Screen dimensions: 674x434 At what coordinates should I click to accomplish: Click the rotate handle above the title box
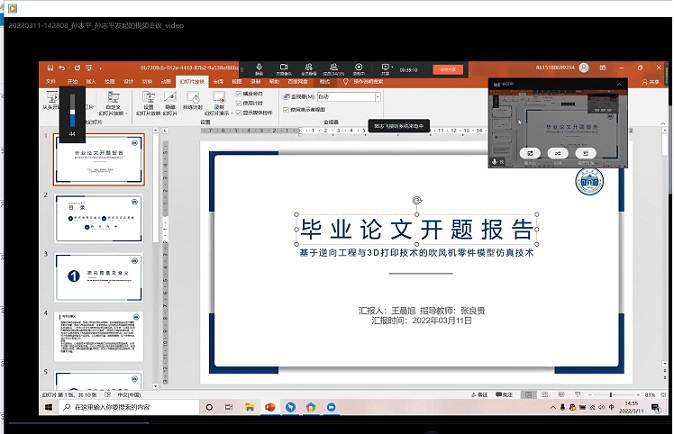coord(417,200)
